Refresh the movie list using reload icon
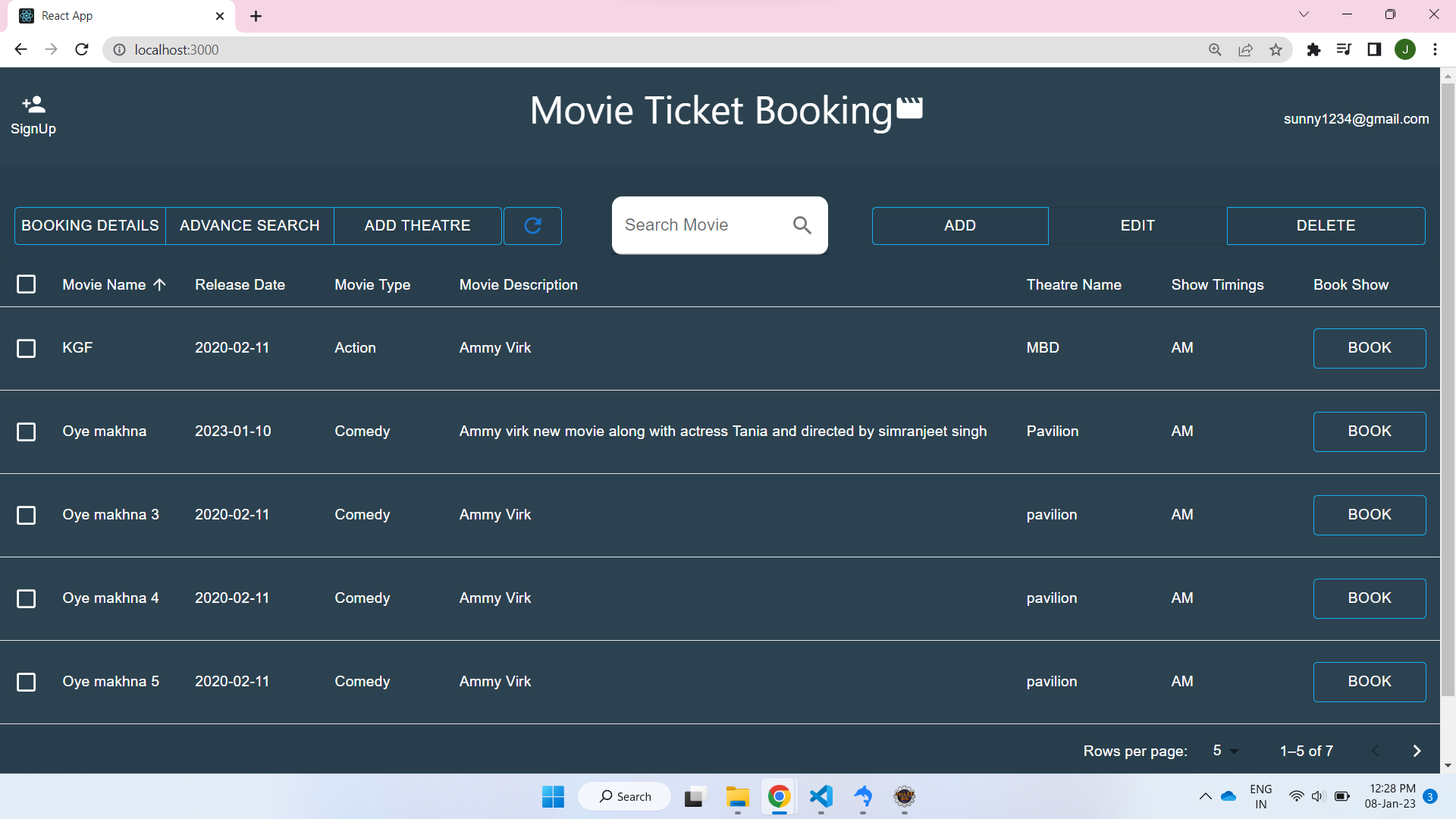Screen dimensions: 1456x819 pyautogui.click(x=532, y=225)
